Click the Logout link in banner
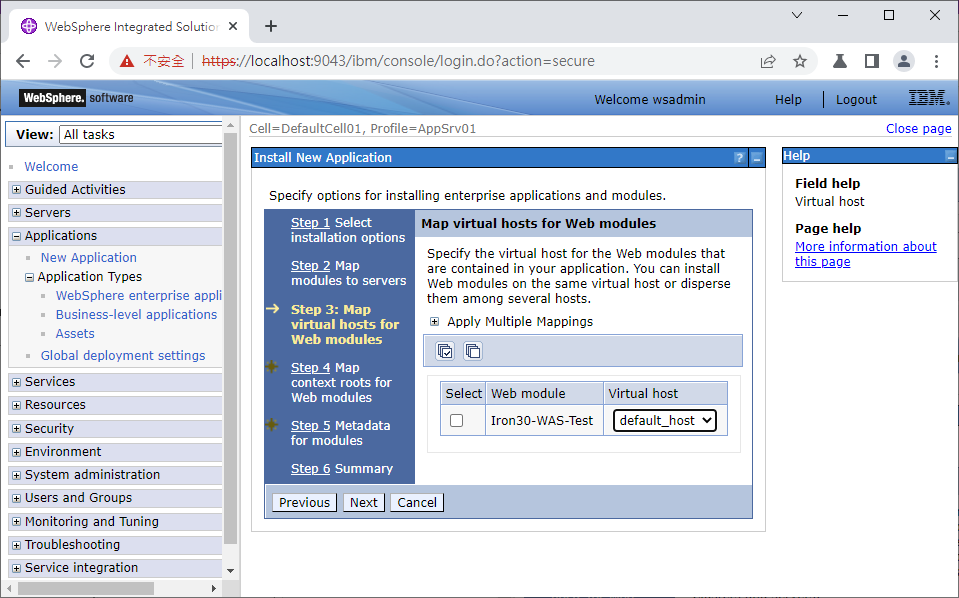The image size is (959, 598). pos(856,100)
